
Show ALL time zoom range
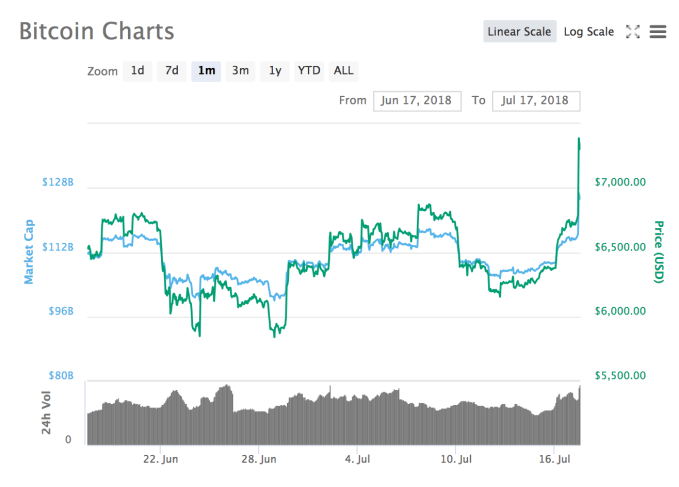(x=343, y=71)
